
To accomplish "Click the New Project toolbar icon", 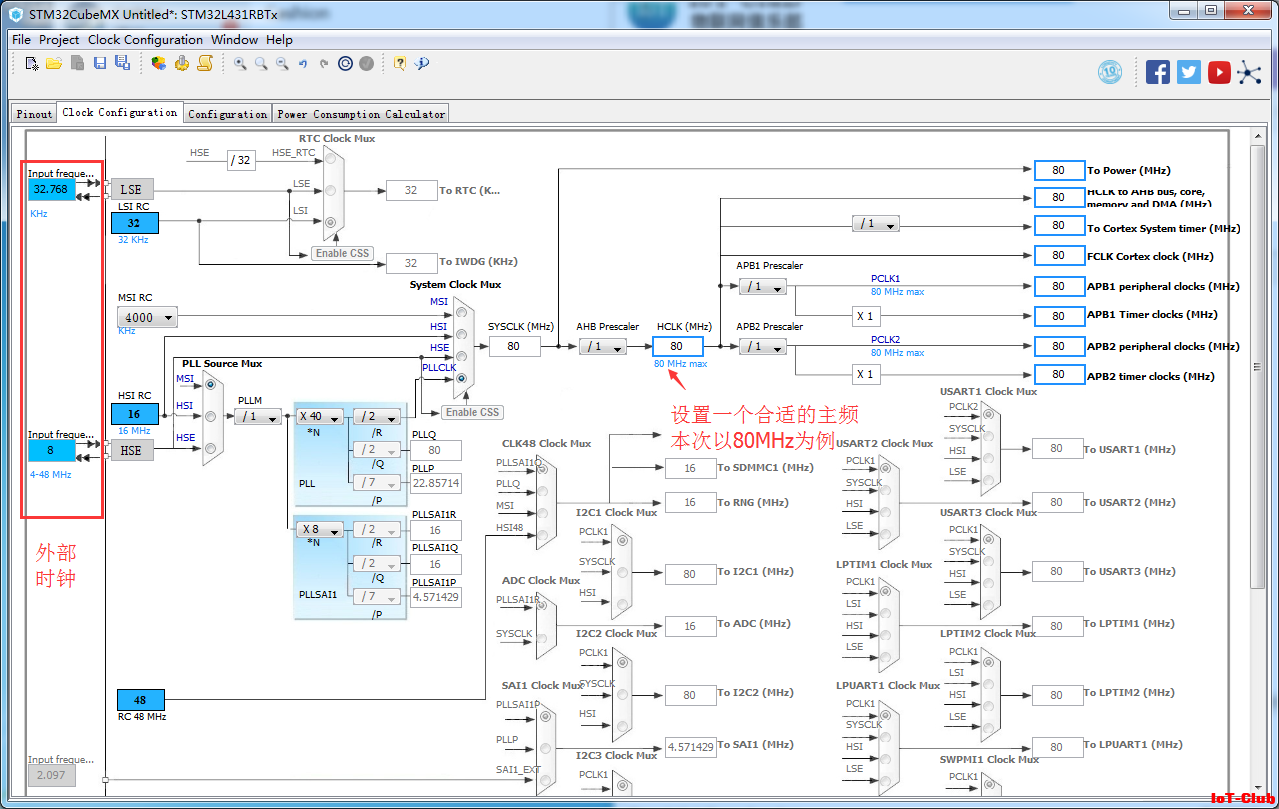I will (x=32, y=63).
